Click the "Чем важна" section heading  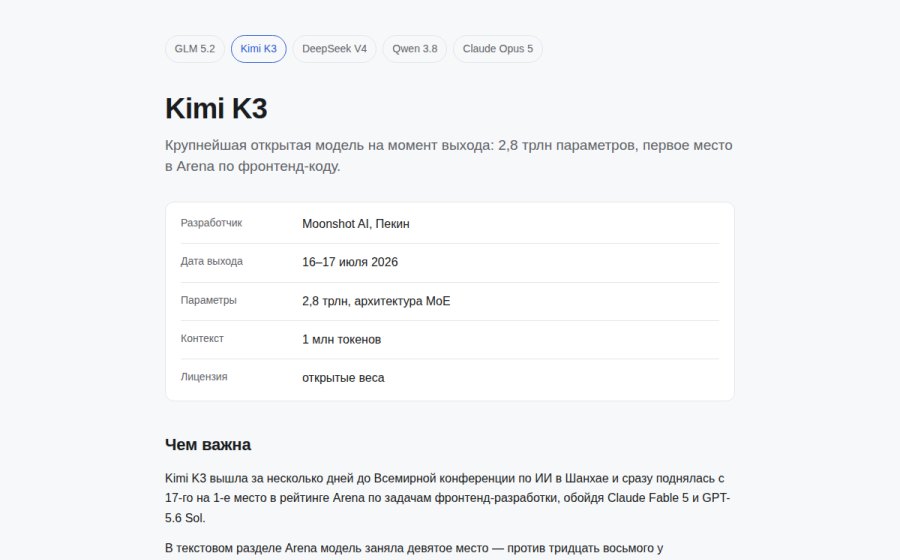[208, 445]
